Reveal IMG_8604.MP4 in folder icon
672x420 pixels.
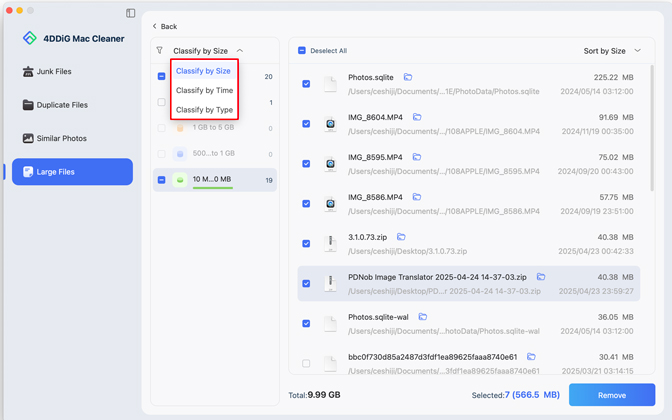(417, 117)
